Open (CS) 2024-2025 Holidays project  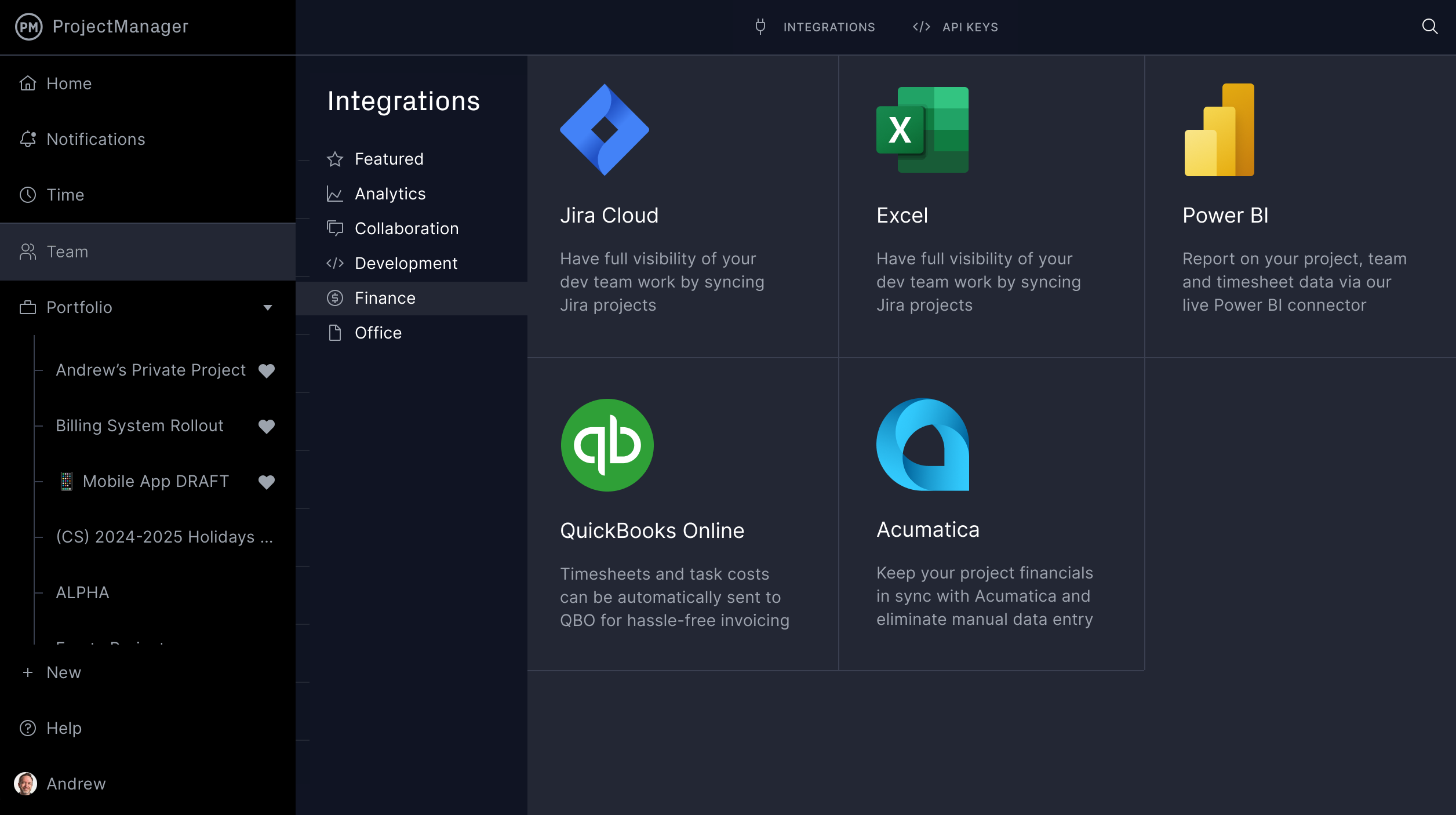[x=164, y=537]
